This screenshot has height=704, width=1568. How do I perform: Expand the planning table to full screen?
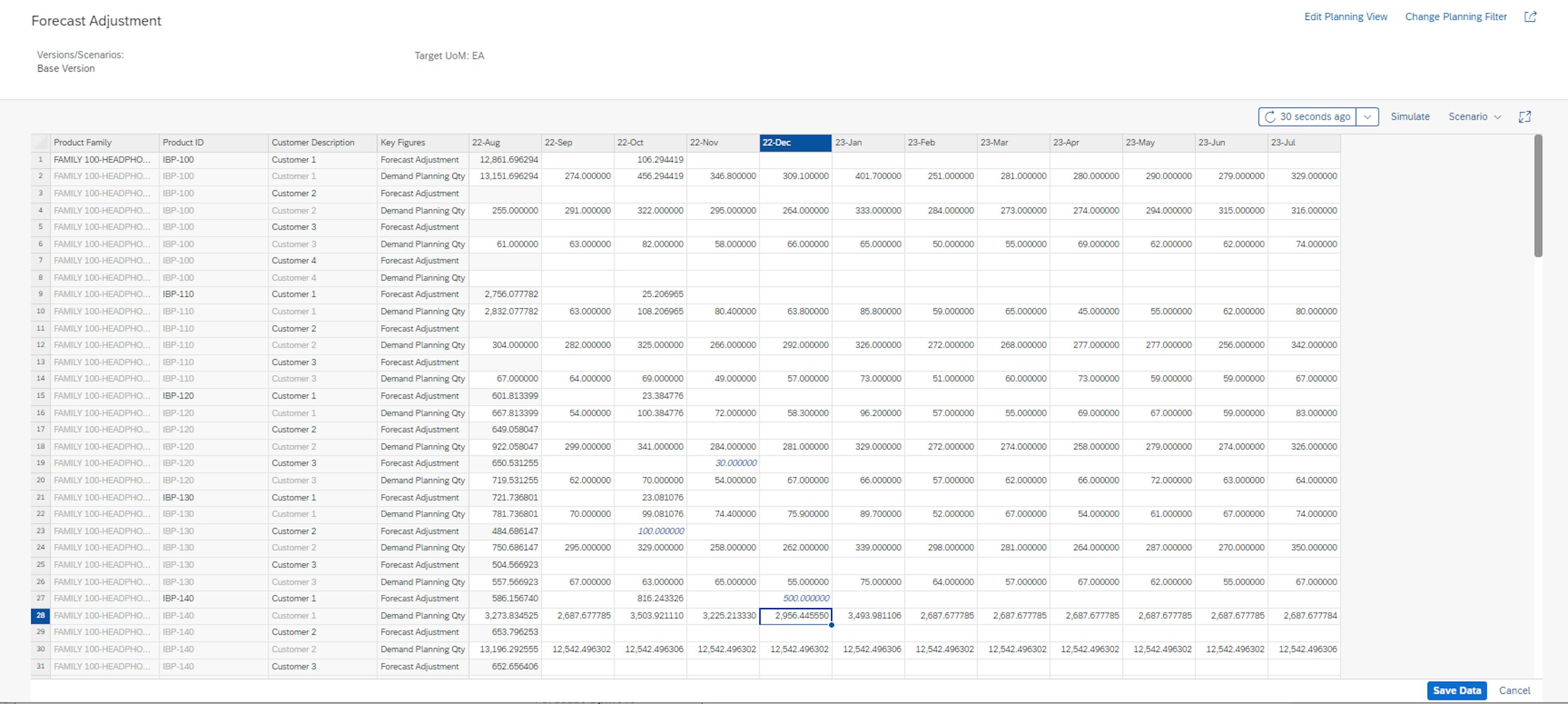1526,116
